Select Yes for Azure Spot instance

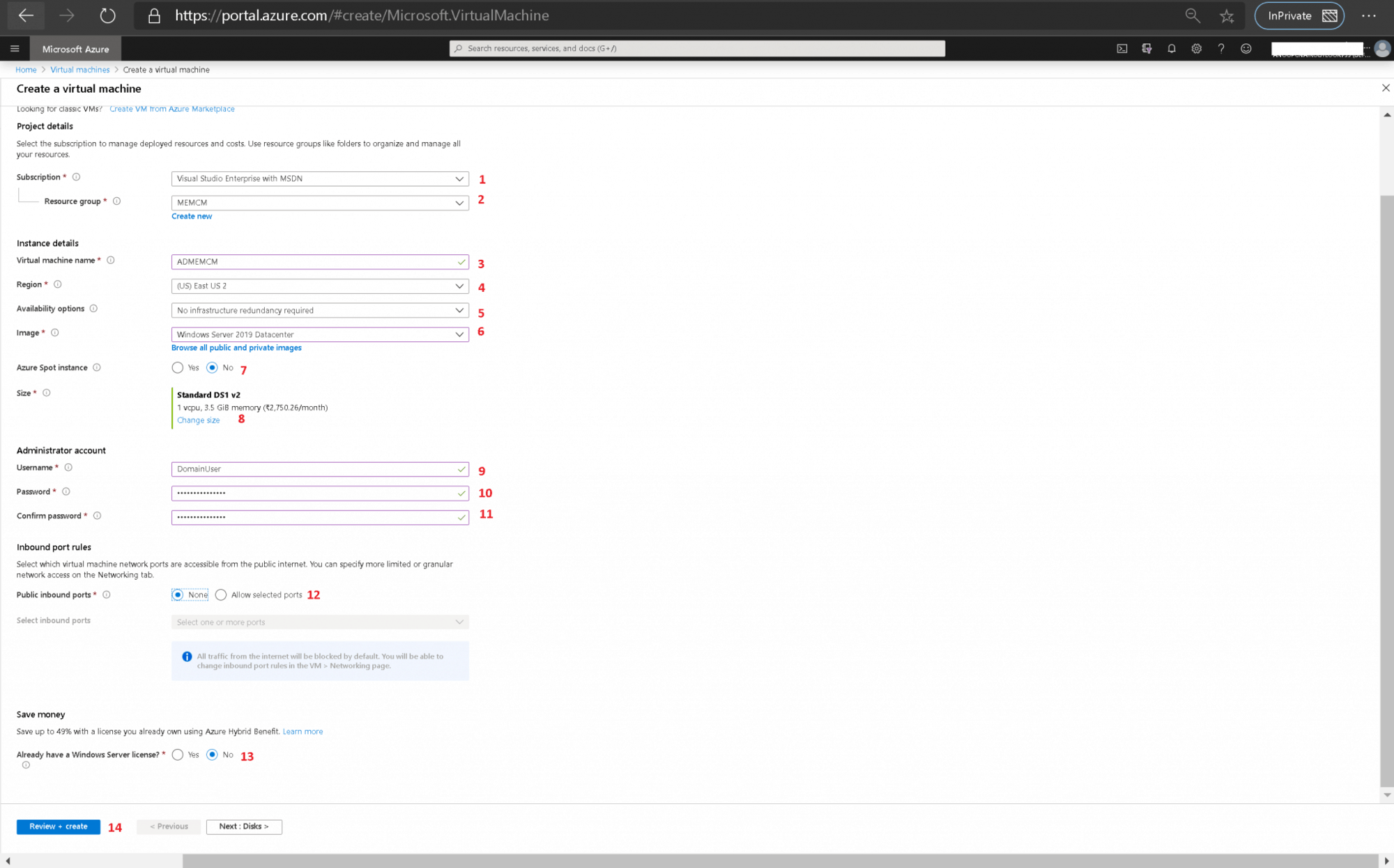[x=178, y=368]
